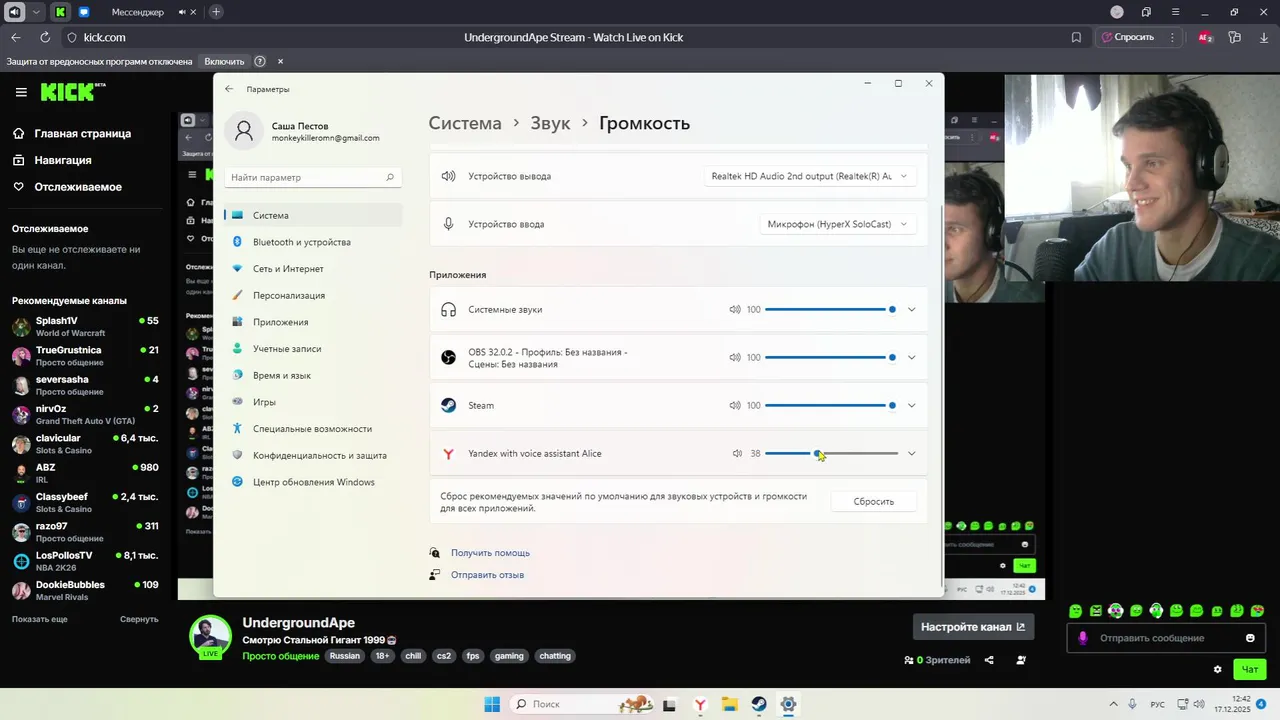Expand the Системные звуки row
The width and height of the screenshot is (1280, 720).
pyautogui.click(x=911, y=309)
